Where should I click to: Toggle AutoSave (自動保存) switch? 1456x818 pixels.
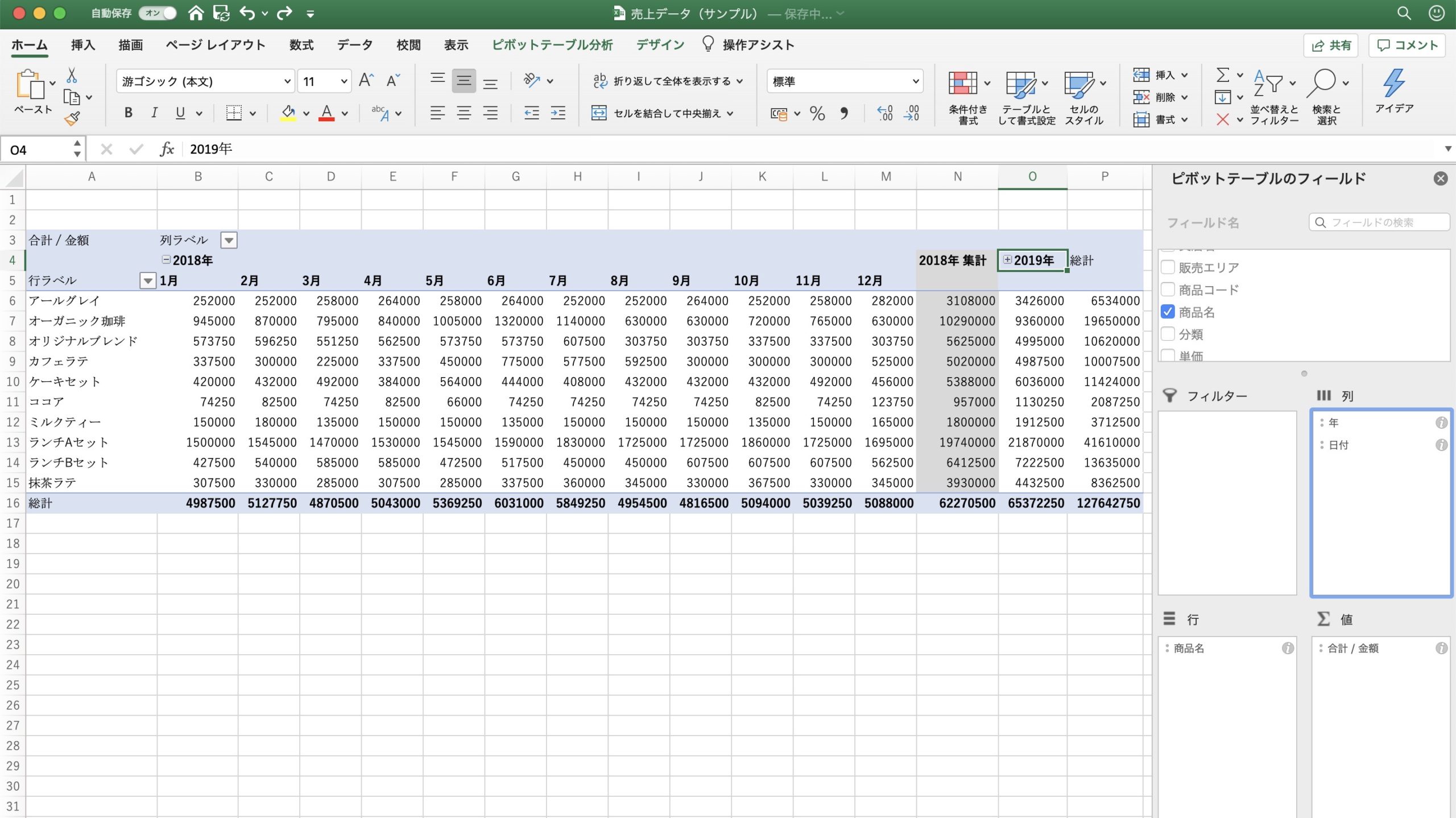pos(158,13)
